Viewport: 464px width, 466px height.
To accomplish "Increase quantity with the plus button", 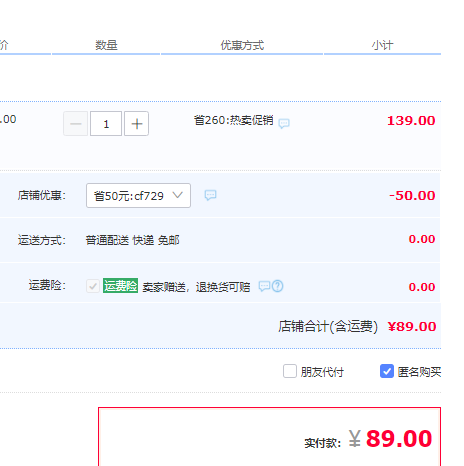I will [136, 124].
